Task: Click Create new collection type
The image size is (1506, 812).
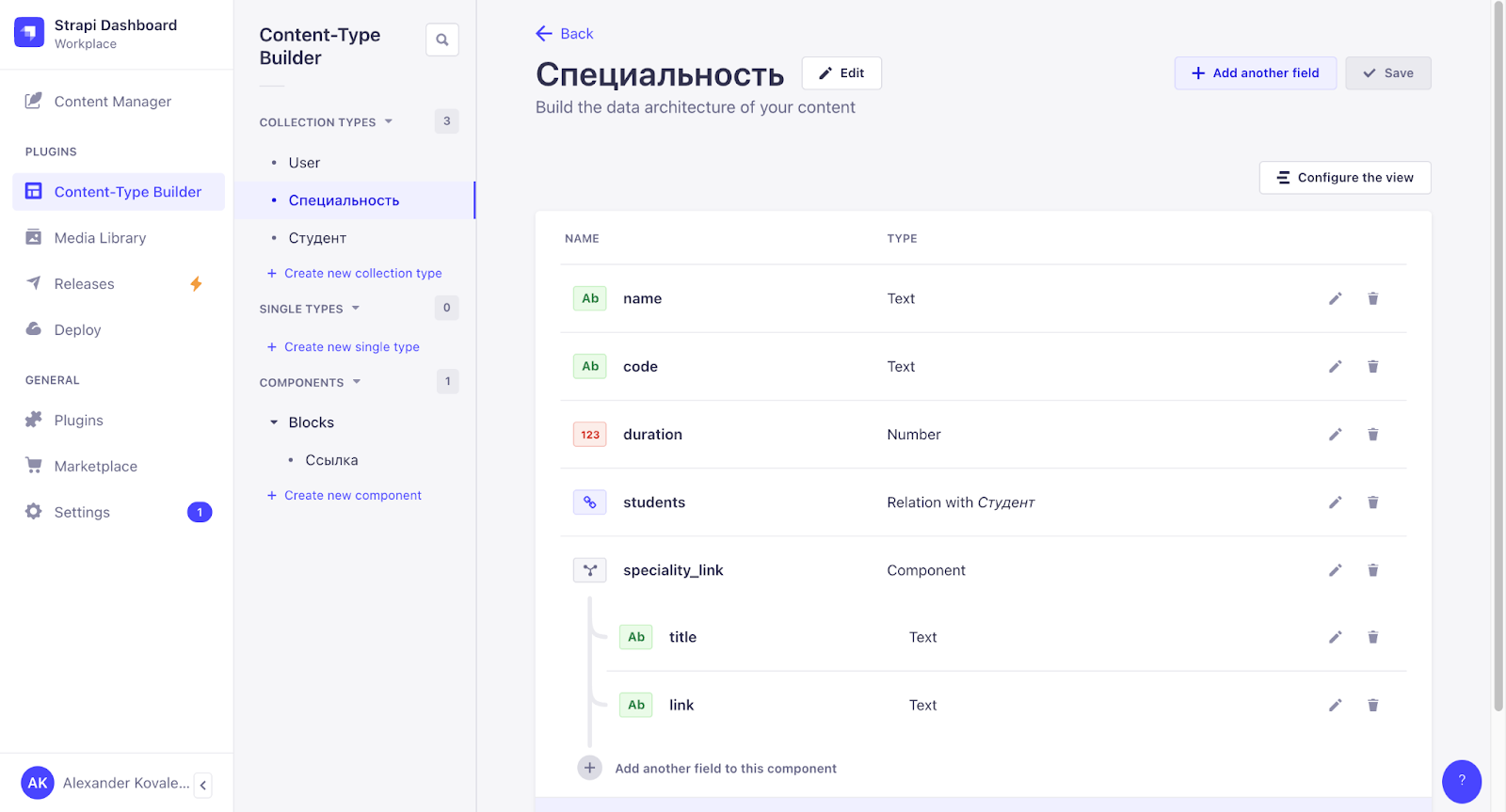Action: (x=355, y=274)
